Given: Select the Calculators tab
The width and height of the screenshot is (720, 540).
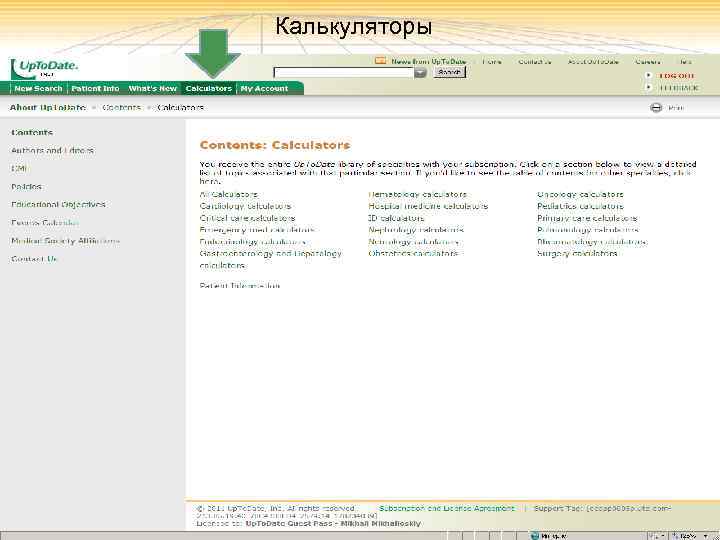Looking at the screenshot, I should point(208,89).
